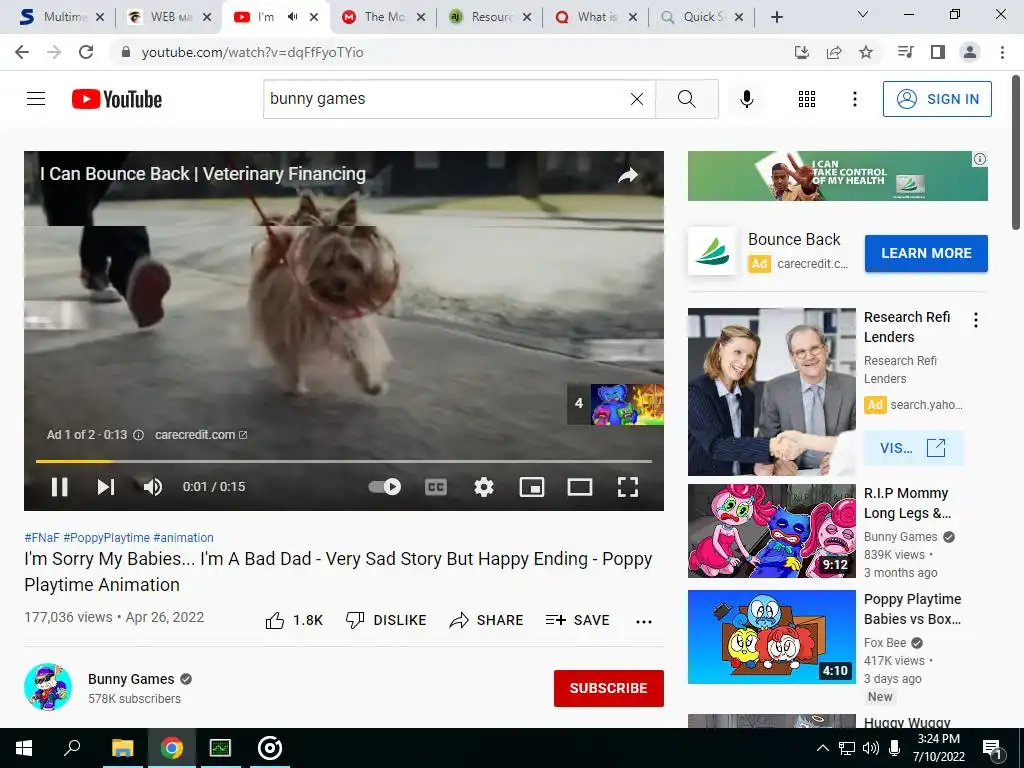Viewport: 1024px width, 768px height.
Task: Skip to next video button
Action: [x=106, y=487]
